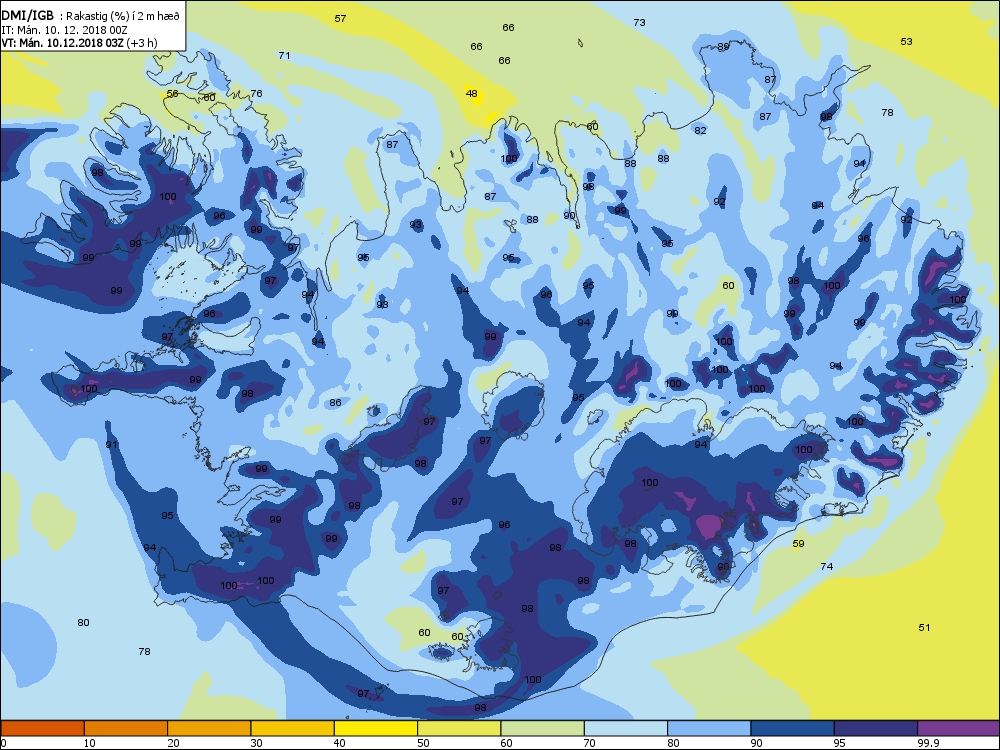Viewport: 1000px width, 750px height.
Task: Click the purple above-99.9 legend swatch
Action: point(959,728)
